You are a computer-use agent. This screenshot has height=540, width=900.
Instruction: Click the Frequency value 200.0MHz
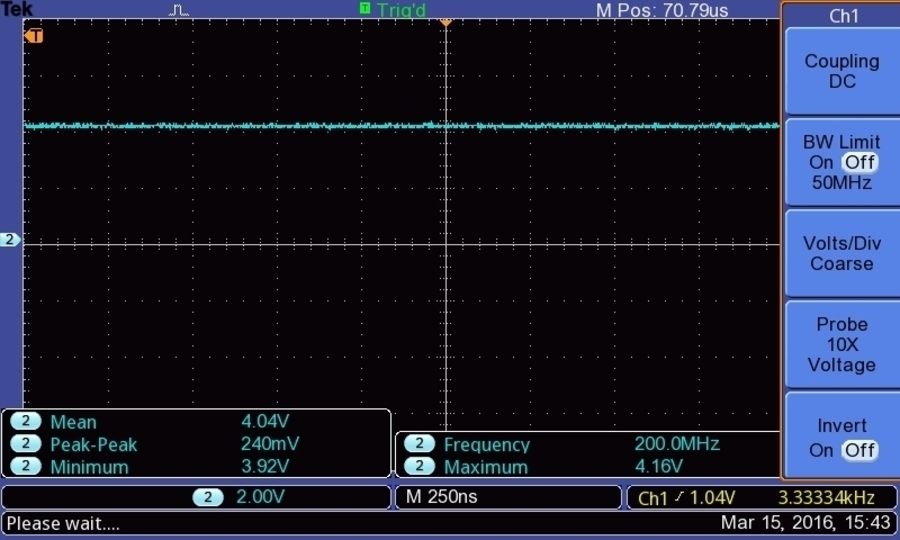(677, 444)
